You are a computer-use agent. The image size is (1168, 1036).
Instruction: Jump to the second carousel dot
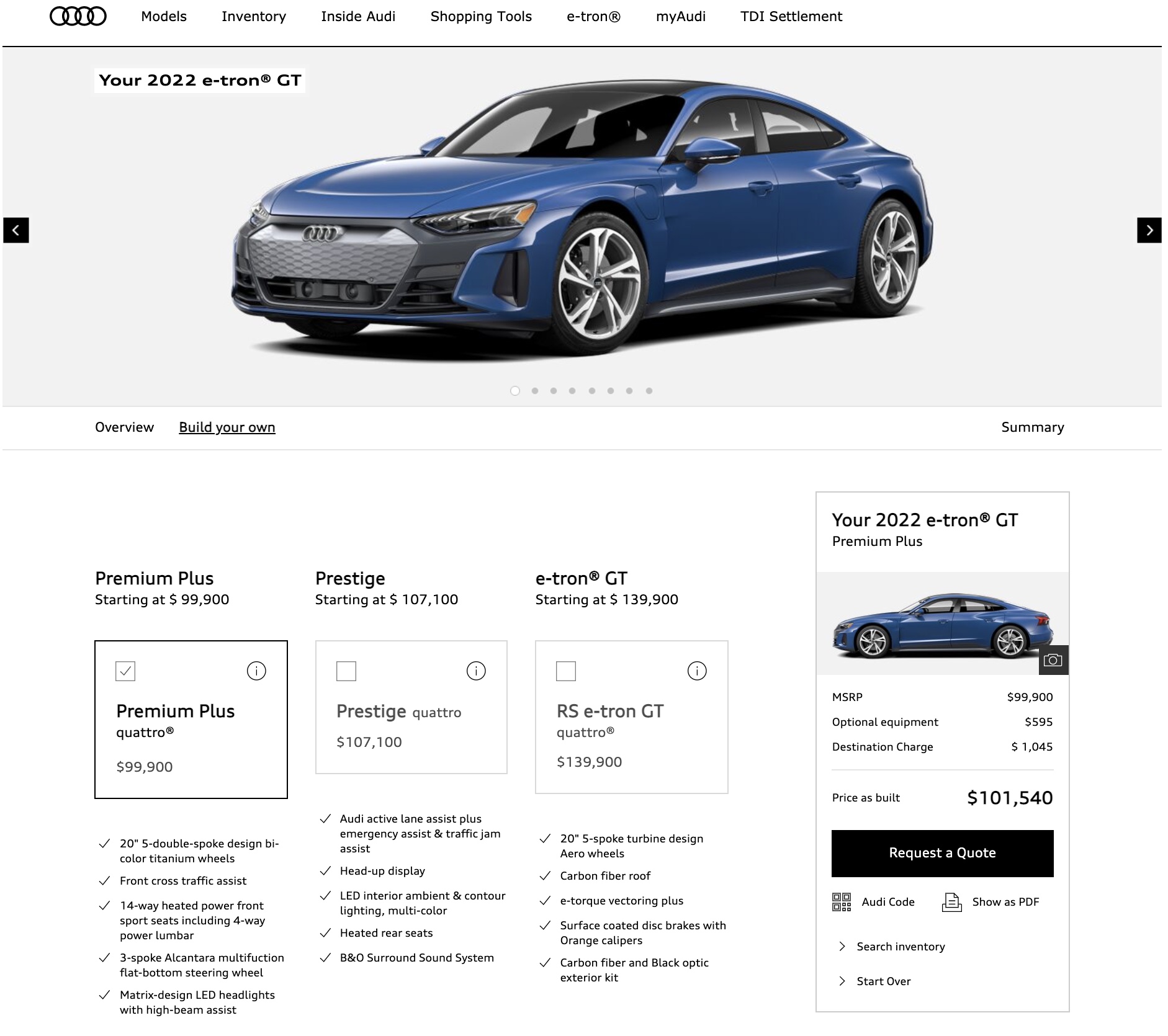[x=535, y=391]
